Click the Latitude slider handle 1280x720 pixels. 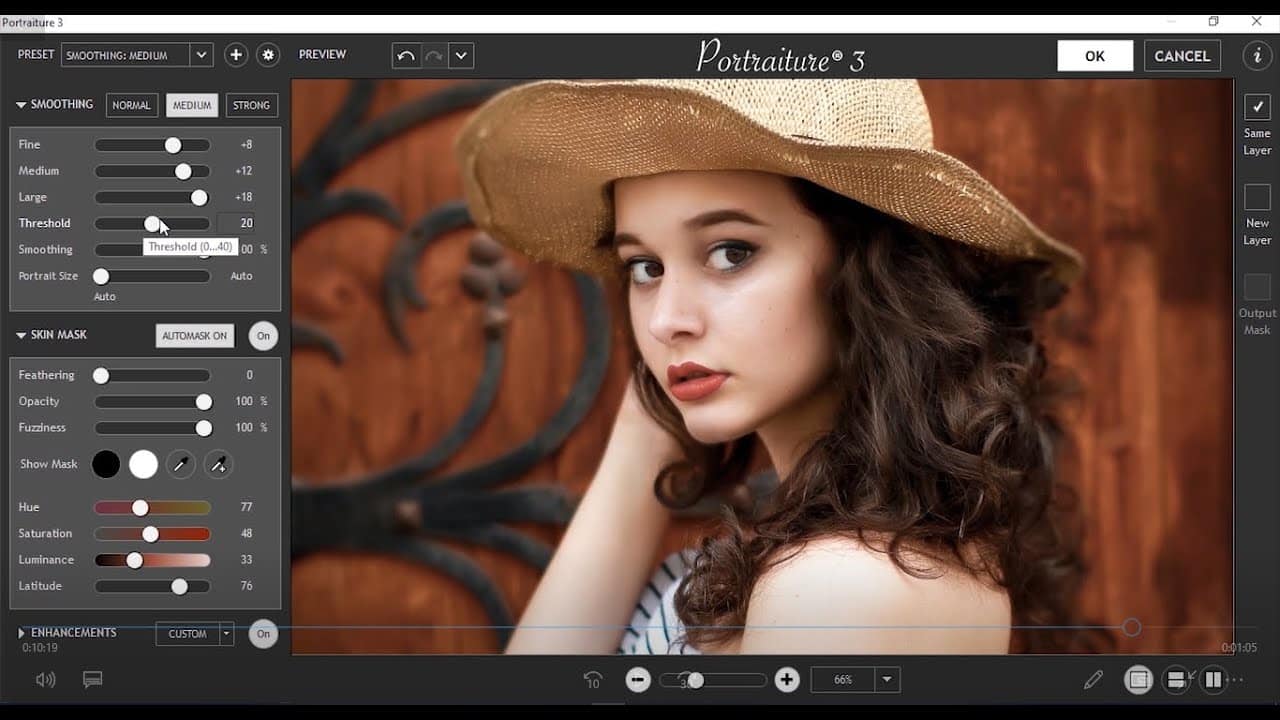click(x=179, y=586)
